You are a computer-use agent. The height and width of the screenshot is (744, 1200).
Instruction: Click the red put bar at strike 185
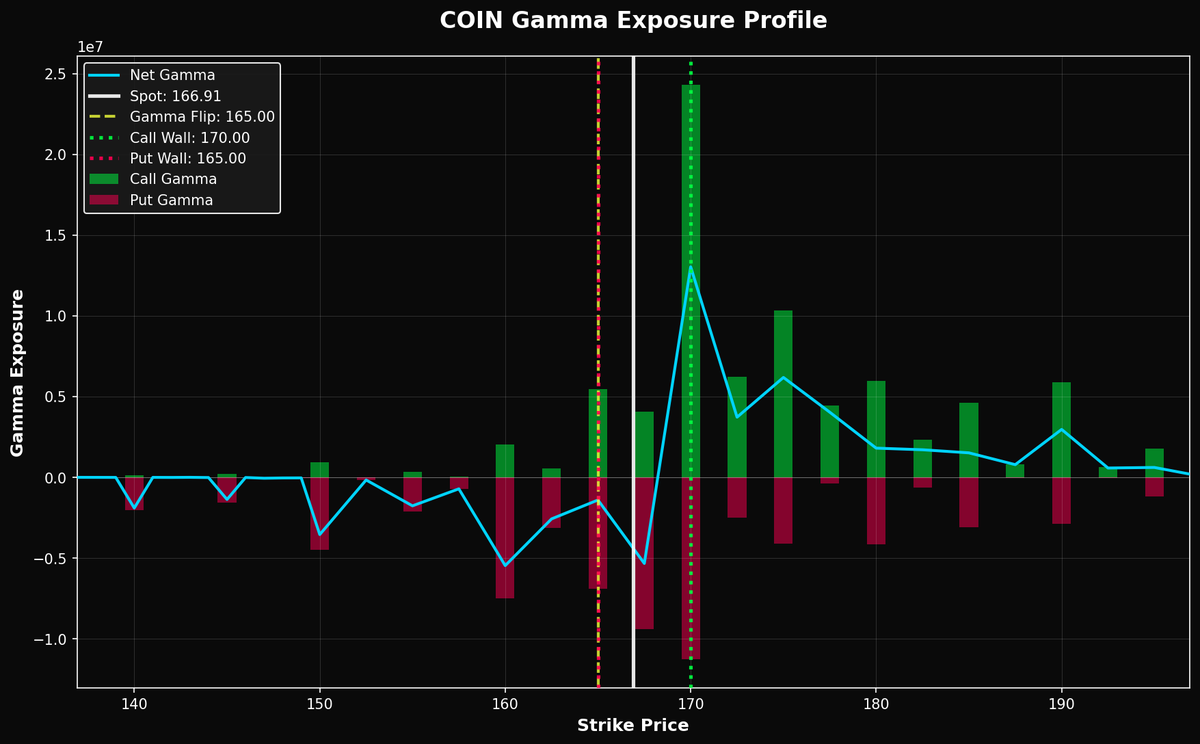tap(968, 502)
